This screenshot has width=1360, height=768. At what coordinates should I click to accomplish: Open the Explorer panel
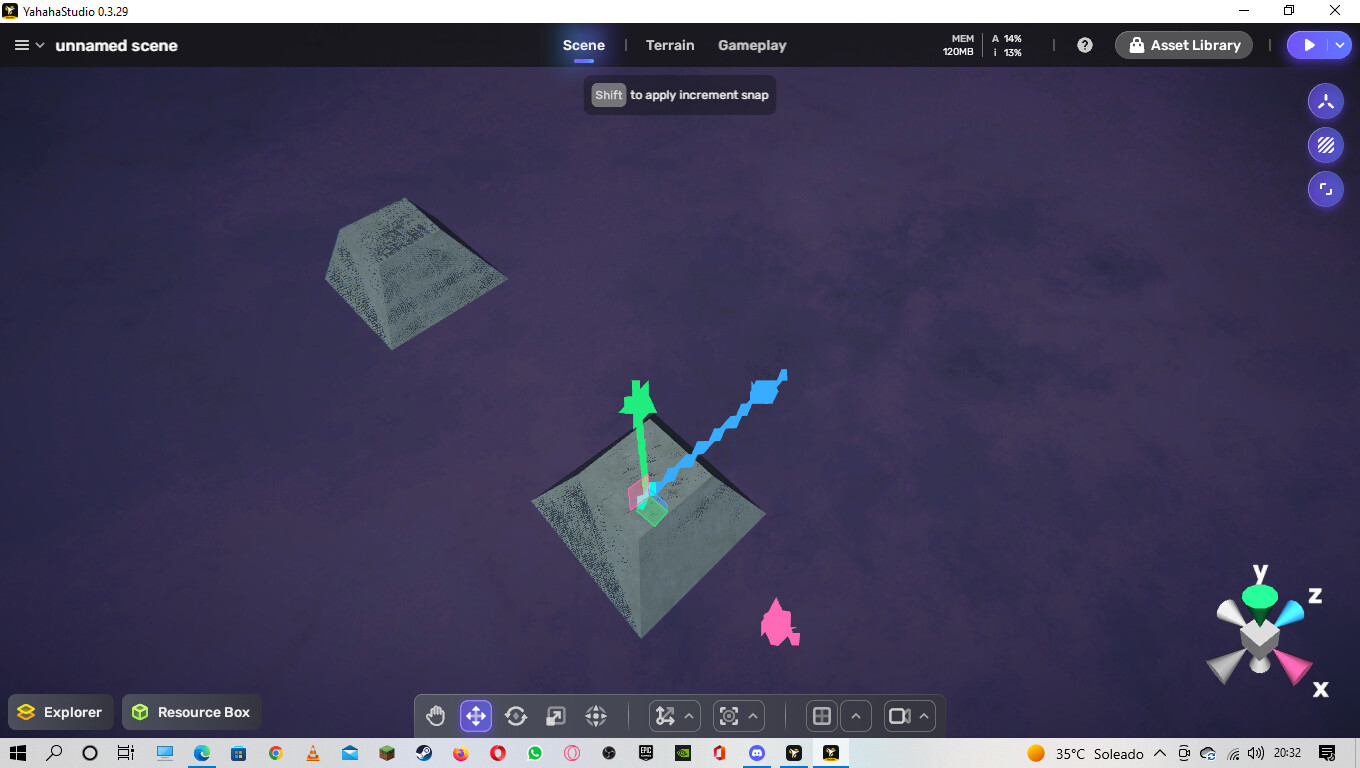pos(60,712)
